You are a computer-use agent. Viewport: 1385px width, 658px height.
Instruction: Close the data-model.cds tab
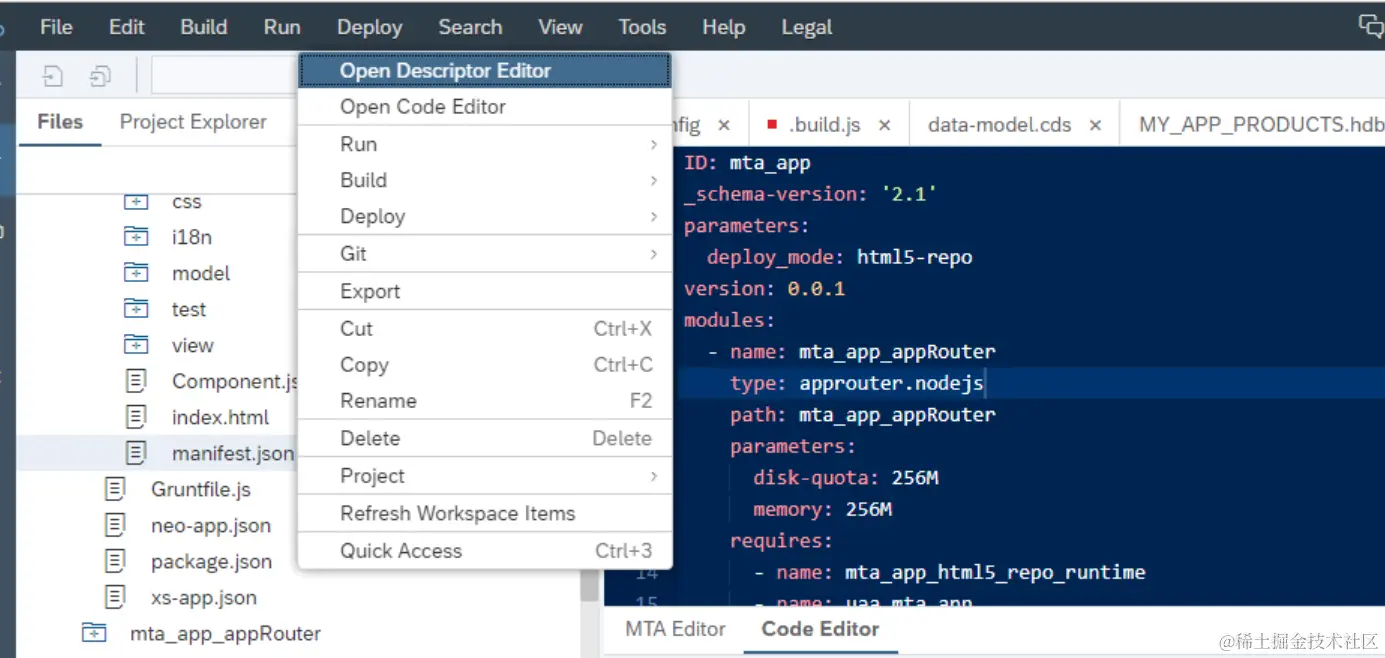pyautogui.click(x=1095, y=126)
